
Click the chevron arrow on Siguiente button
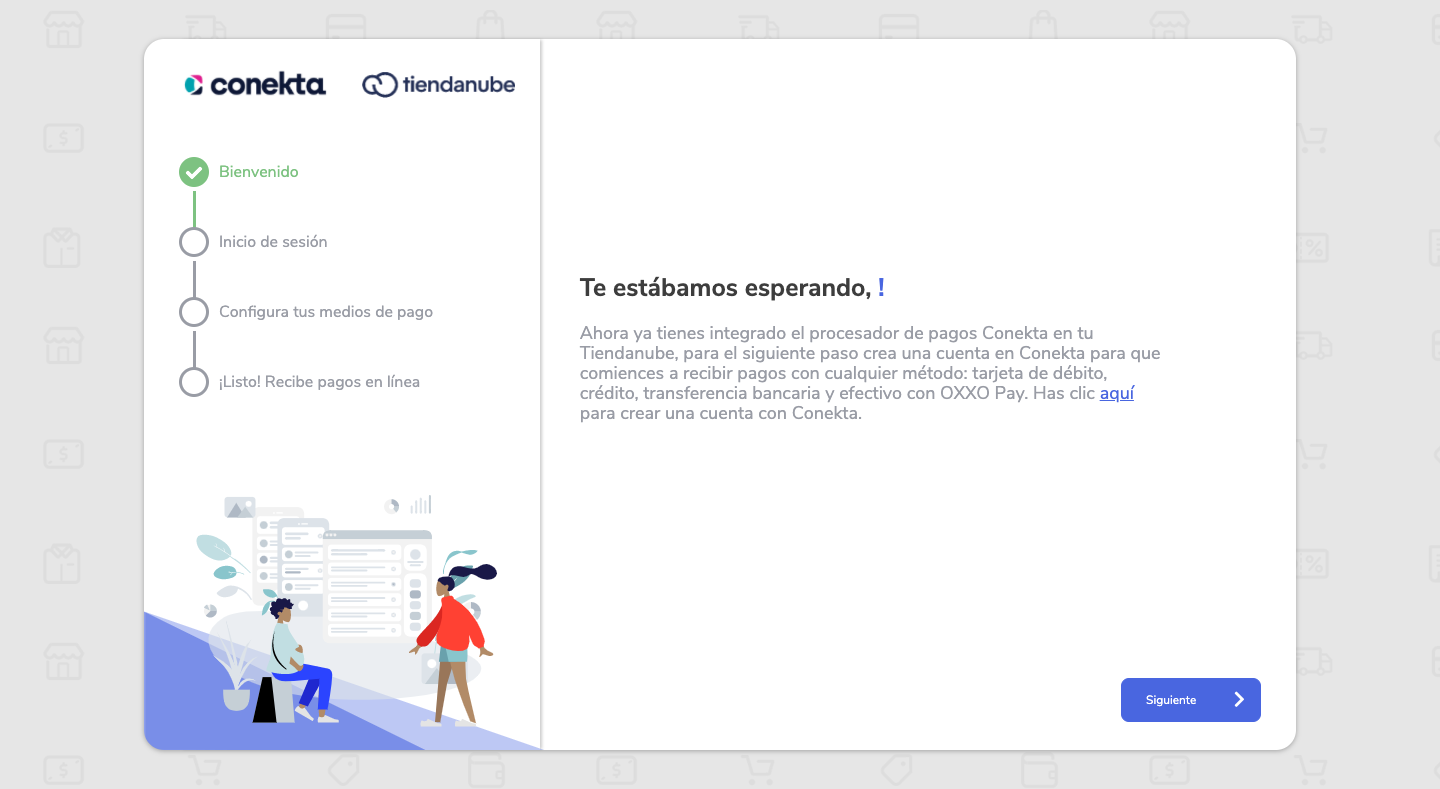click(x=1239, y=700)
